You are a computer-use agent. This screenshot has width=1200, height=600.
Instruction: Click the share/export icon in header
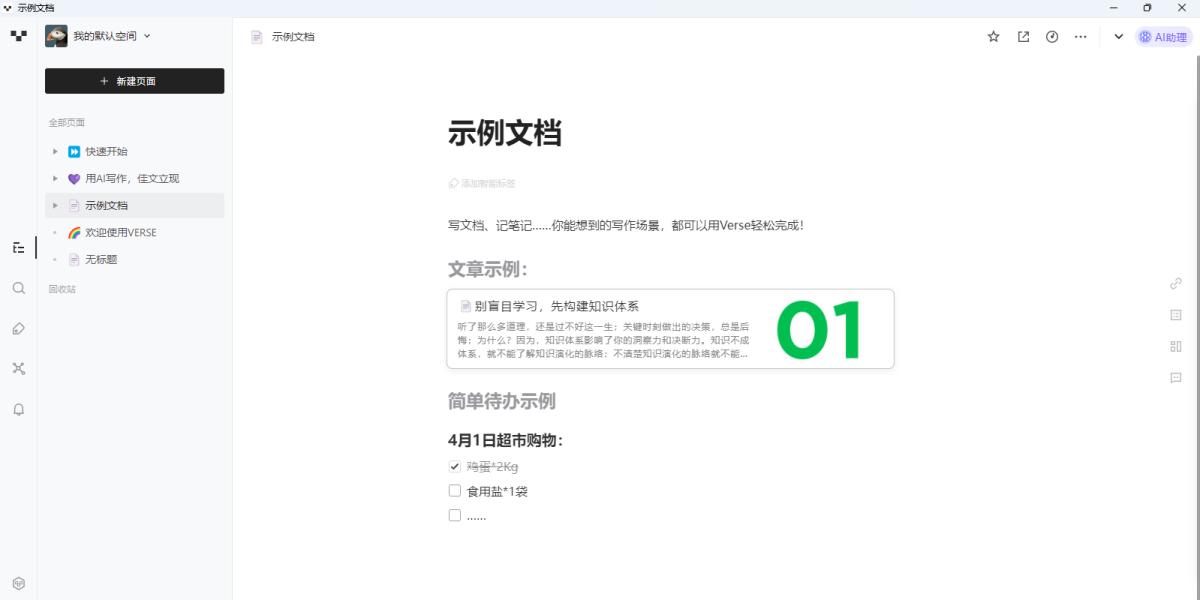point(1023,37)
